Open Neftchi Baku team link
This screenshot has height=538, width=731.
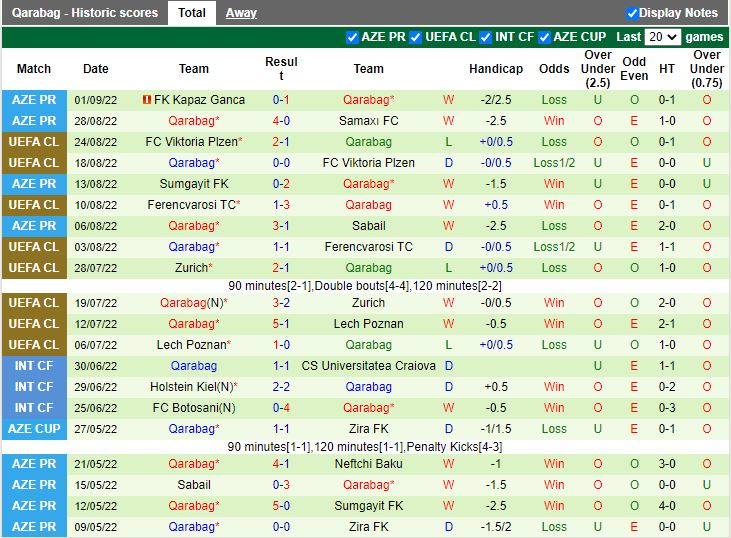coord(368,463)
